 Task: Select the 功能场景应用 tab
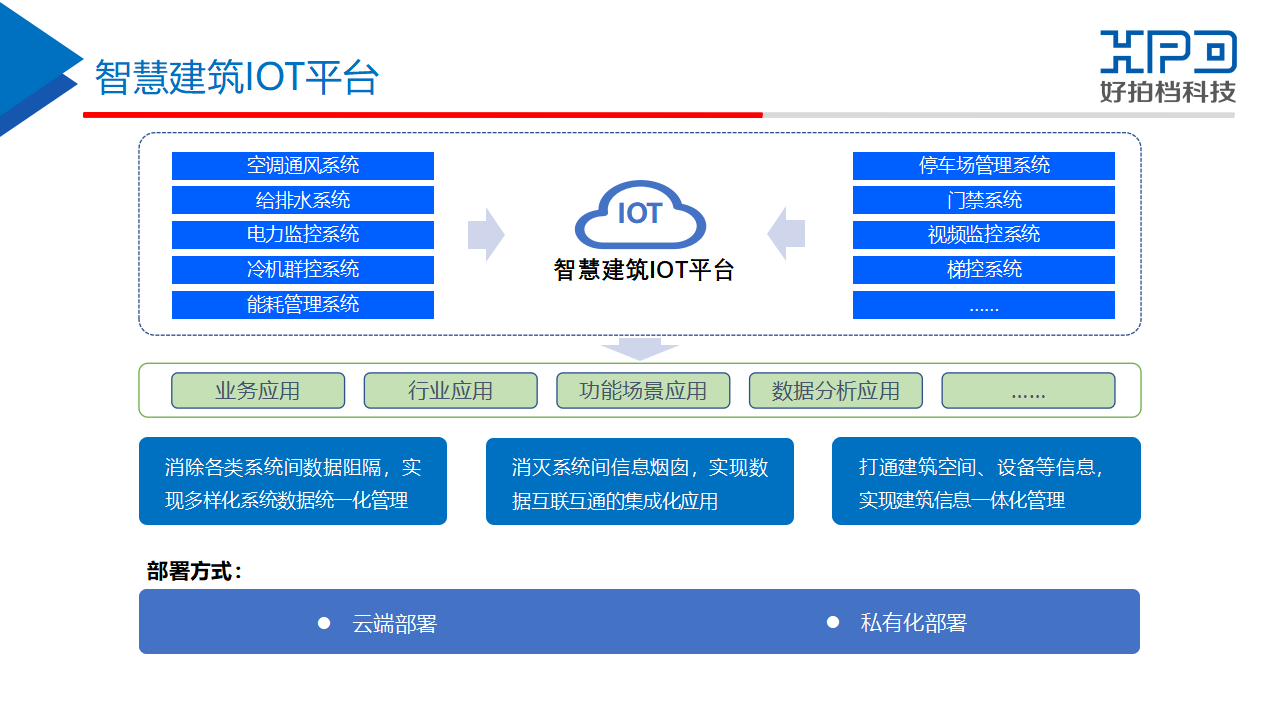point(643,391)
